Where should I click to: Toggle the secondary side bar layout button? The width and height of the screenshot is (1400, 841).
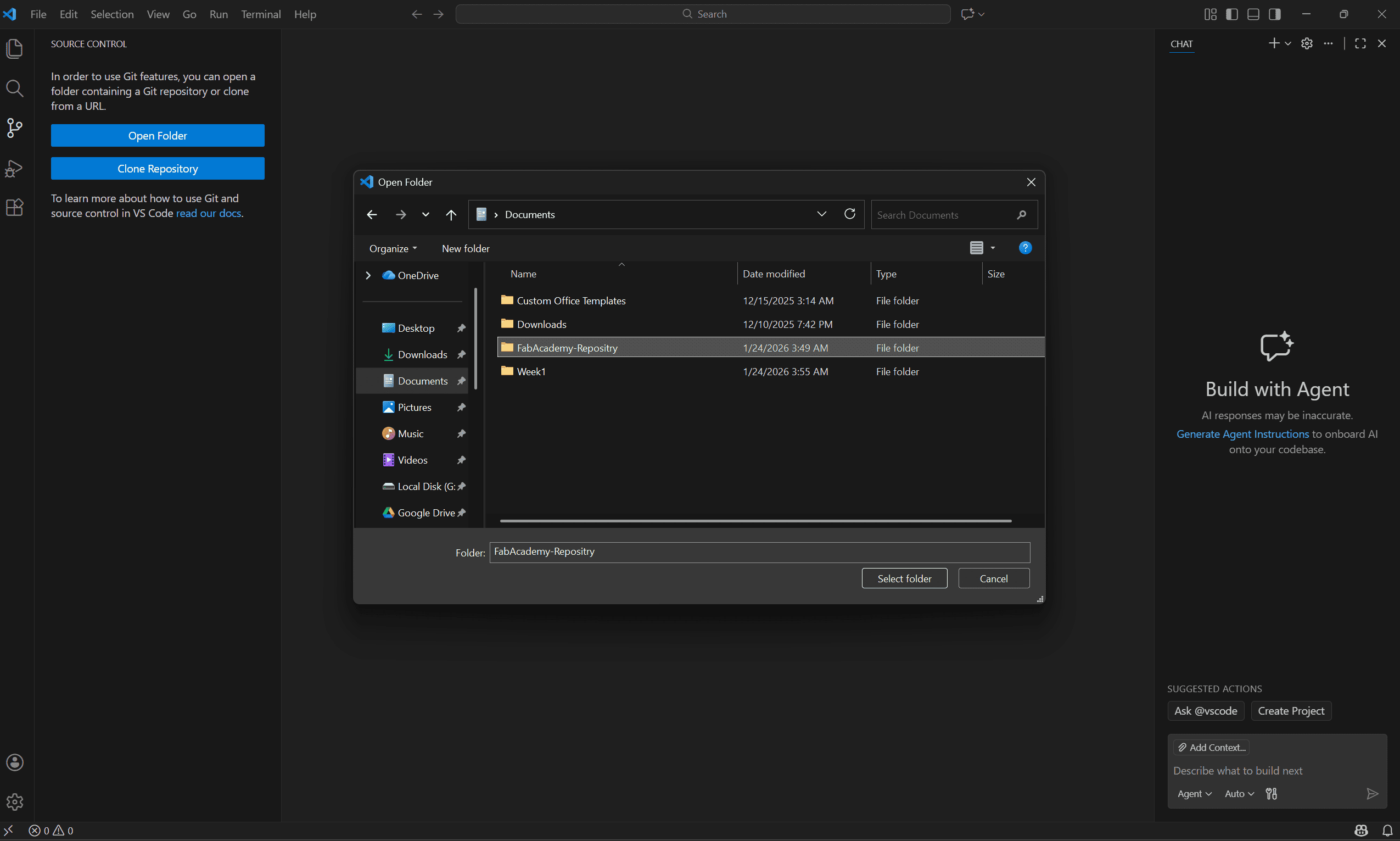[x=1275, y=14]
